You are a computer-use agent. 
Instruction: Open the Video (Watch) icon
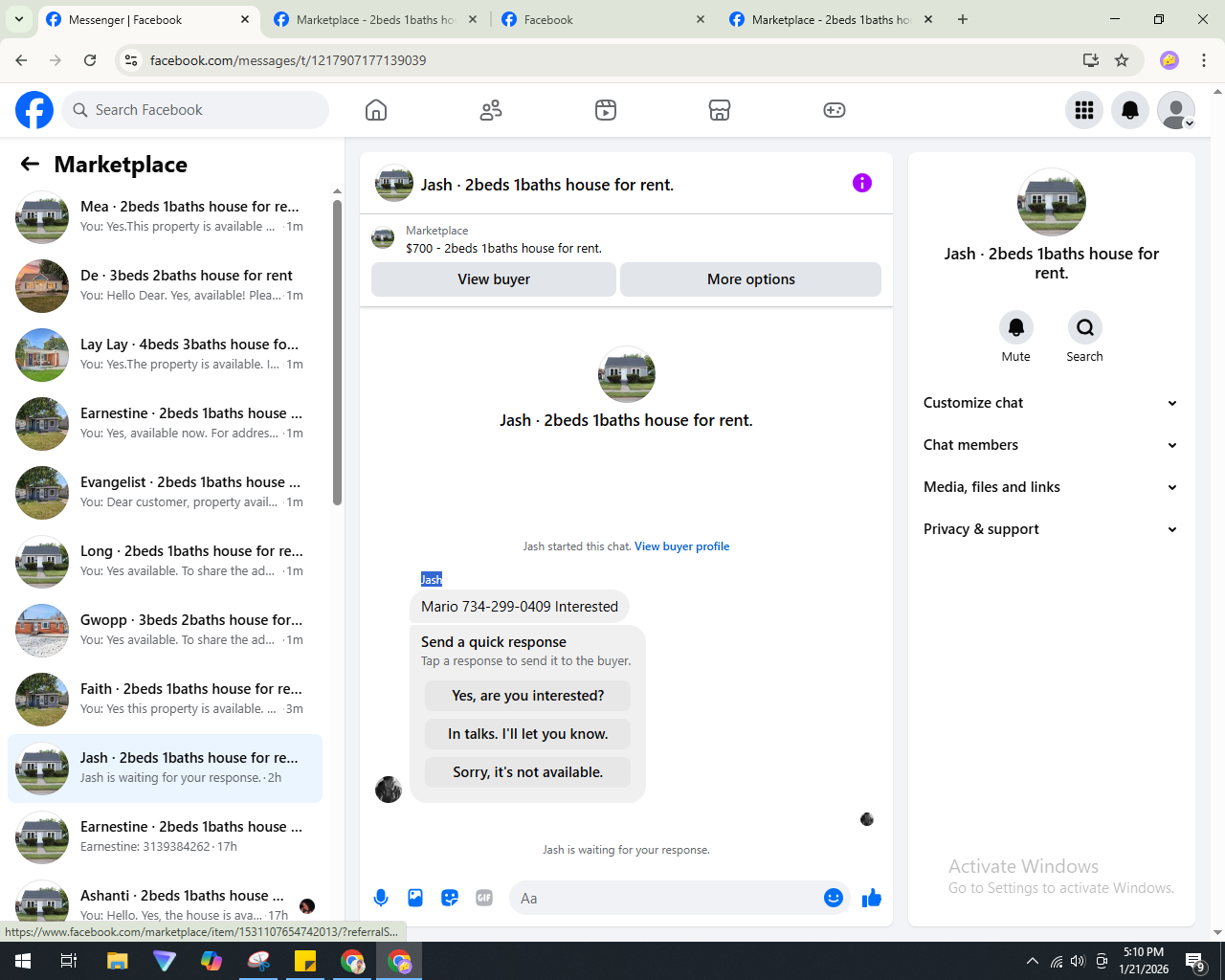pyautogui.click(x=606, y=110)
